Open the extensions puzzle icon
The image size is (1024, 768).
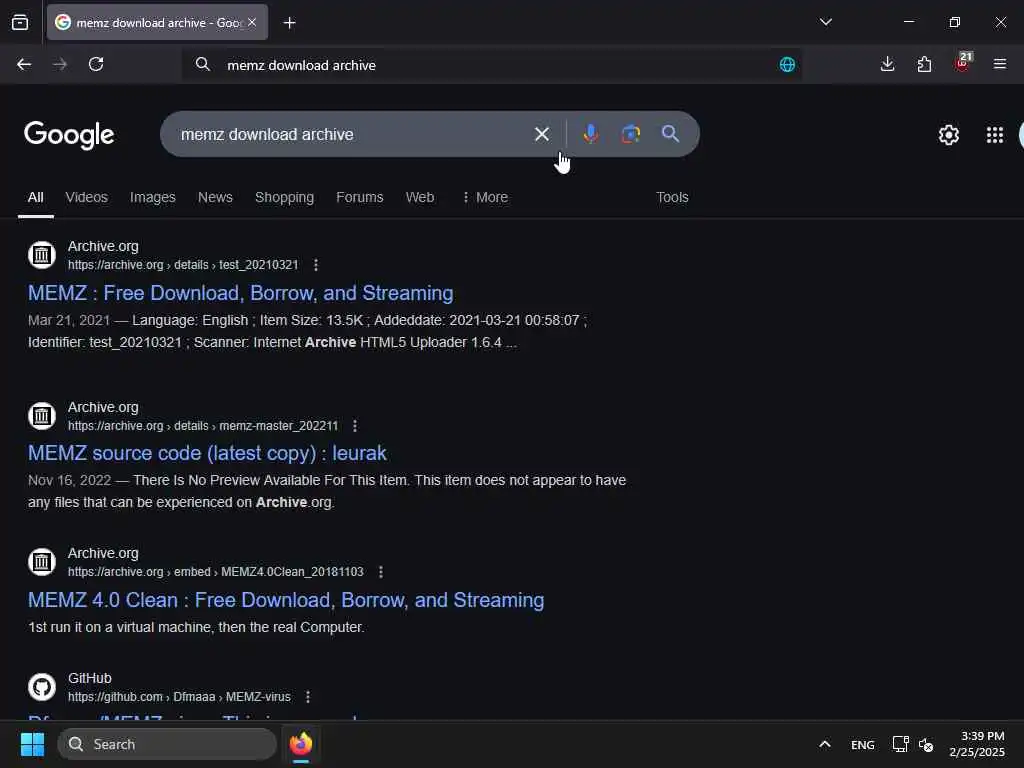[x=924, y=64]
